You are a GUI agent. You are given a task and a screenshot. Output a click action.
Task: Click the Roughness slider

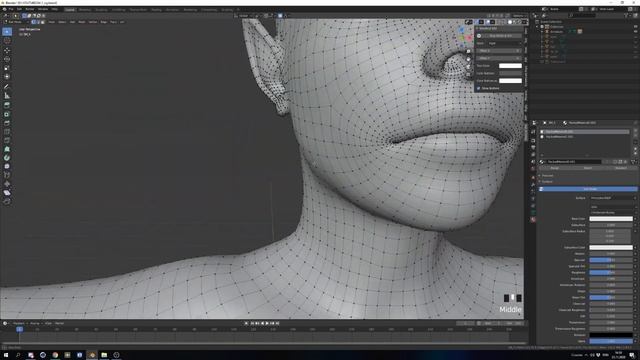tap(611, 273)
